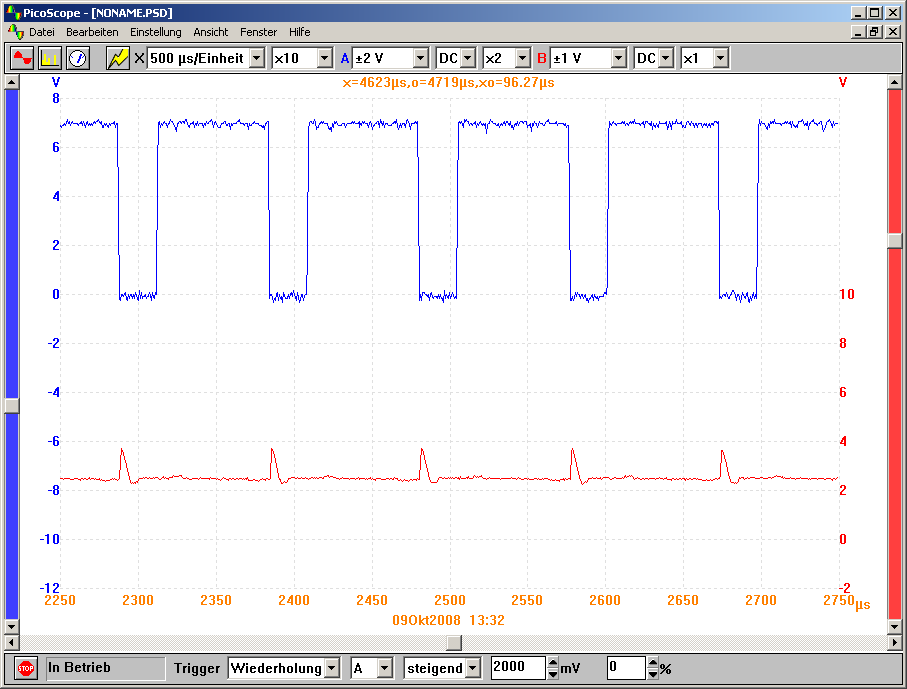Viewport: 907px width, 689px height.
Task: Click horizontal scrollbar right arrow
Action: pos(895,642)
